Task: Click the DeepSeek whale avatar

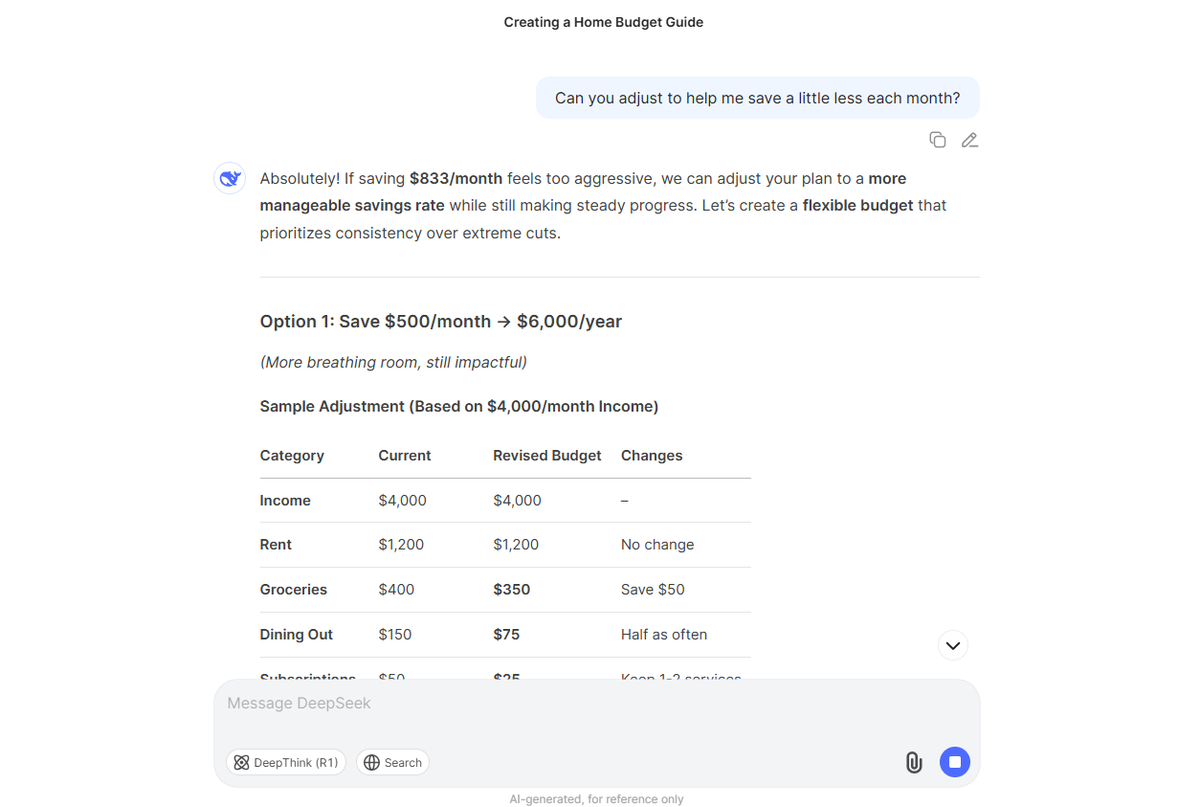Action: point(229,177)
